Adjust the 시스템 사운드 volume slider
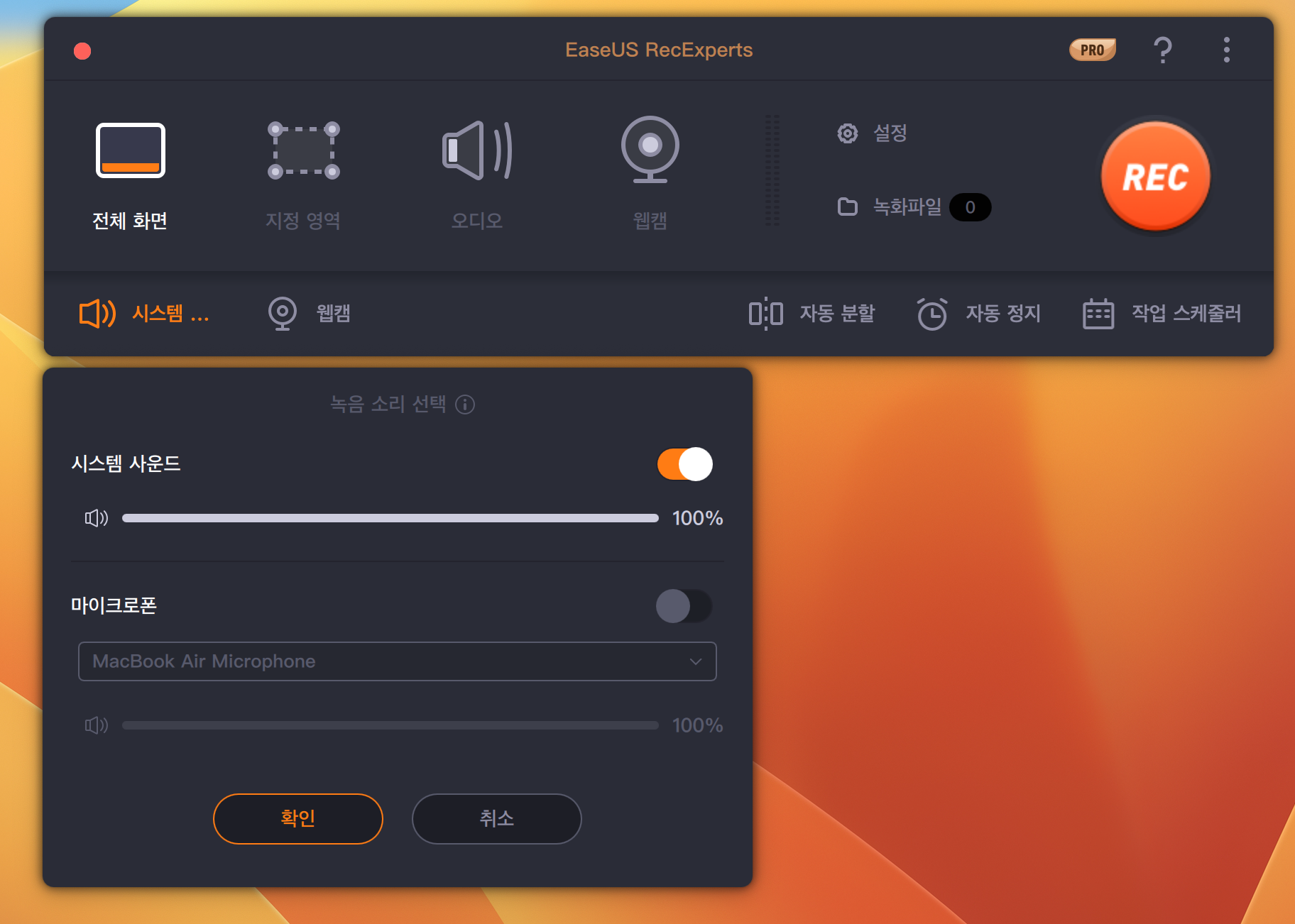Viewport: 1295px width, 924px height. point(390,518)
